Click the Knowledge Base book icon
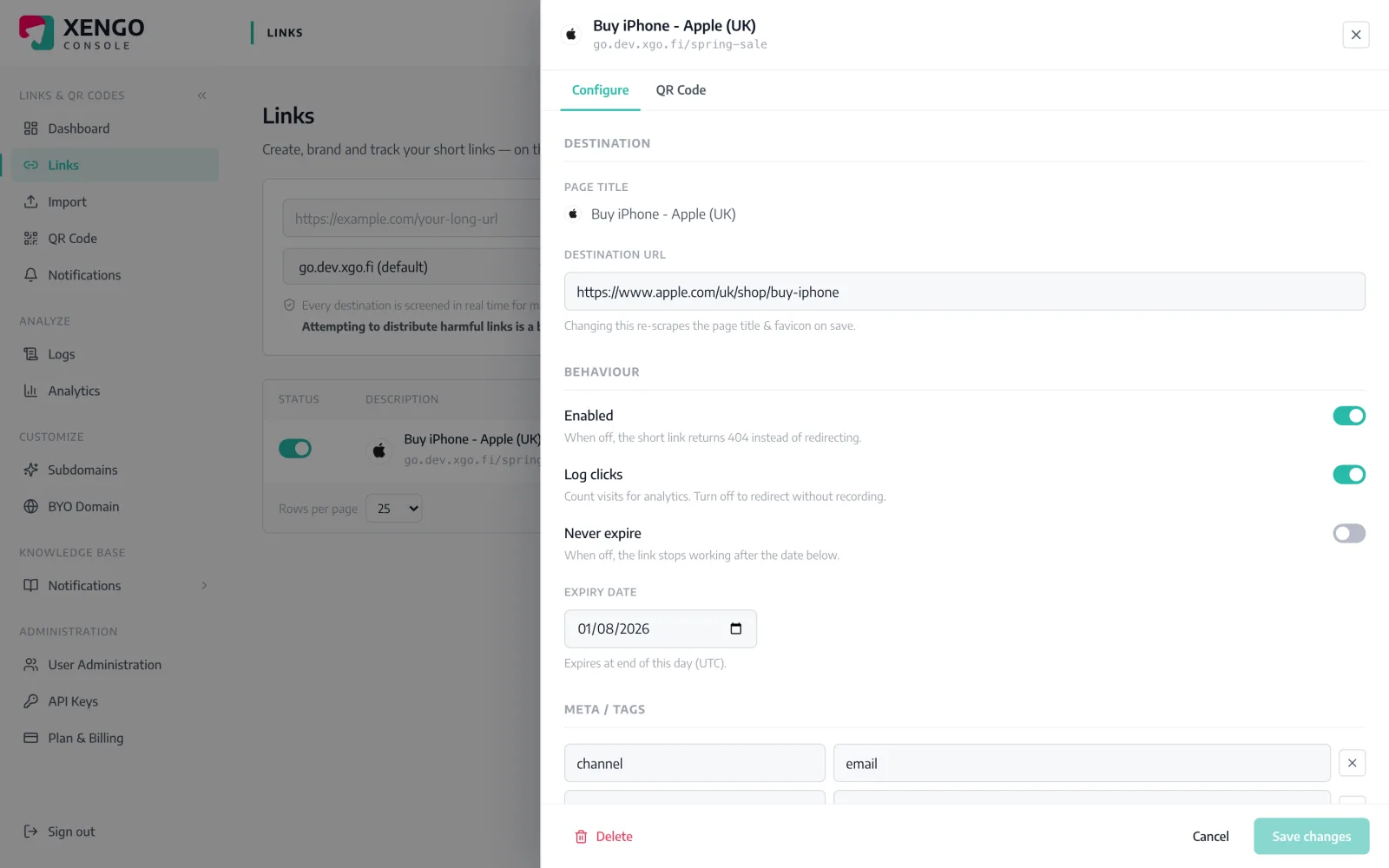 [30, 585]
